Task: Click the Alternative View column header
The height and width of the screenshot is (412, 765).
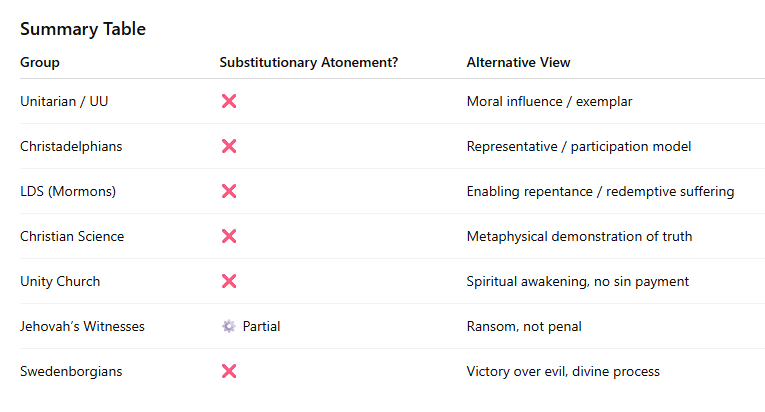Action: click(518, 62)
